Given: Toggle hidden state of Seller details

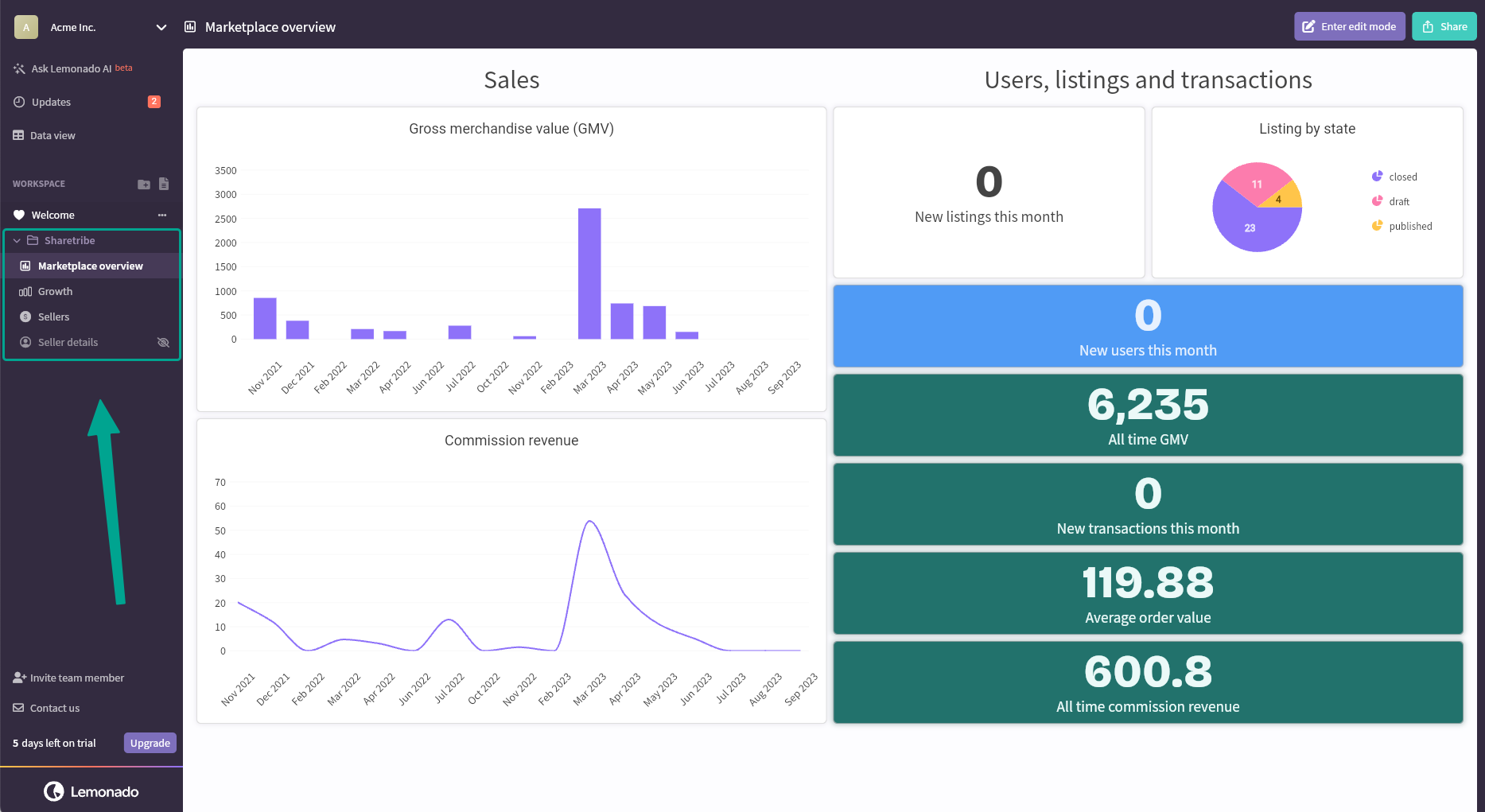Looking at the screenshot, I should pyautogui.click(x=164, y=342).
